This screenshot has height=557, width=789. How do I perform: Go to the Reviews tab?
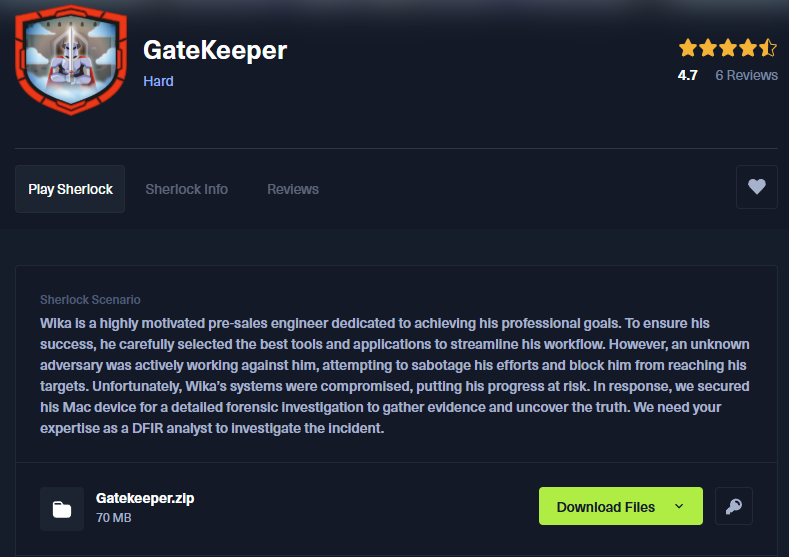[293, 189]
